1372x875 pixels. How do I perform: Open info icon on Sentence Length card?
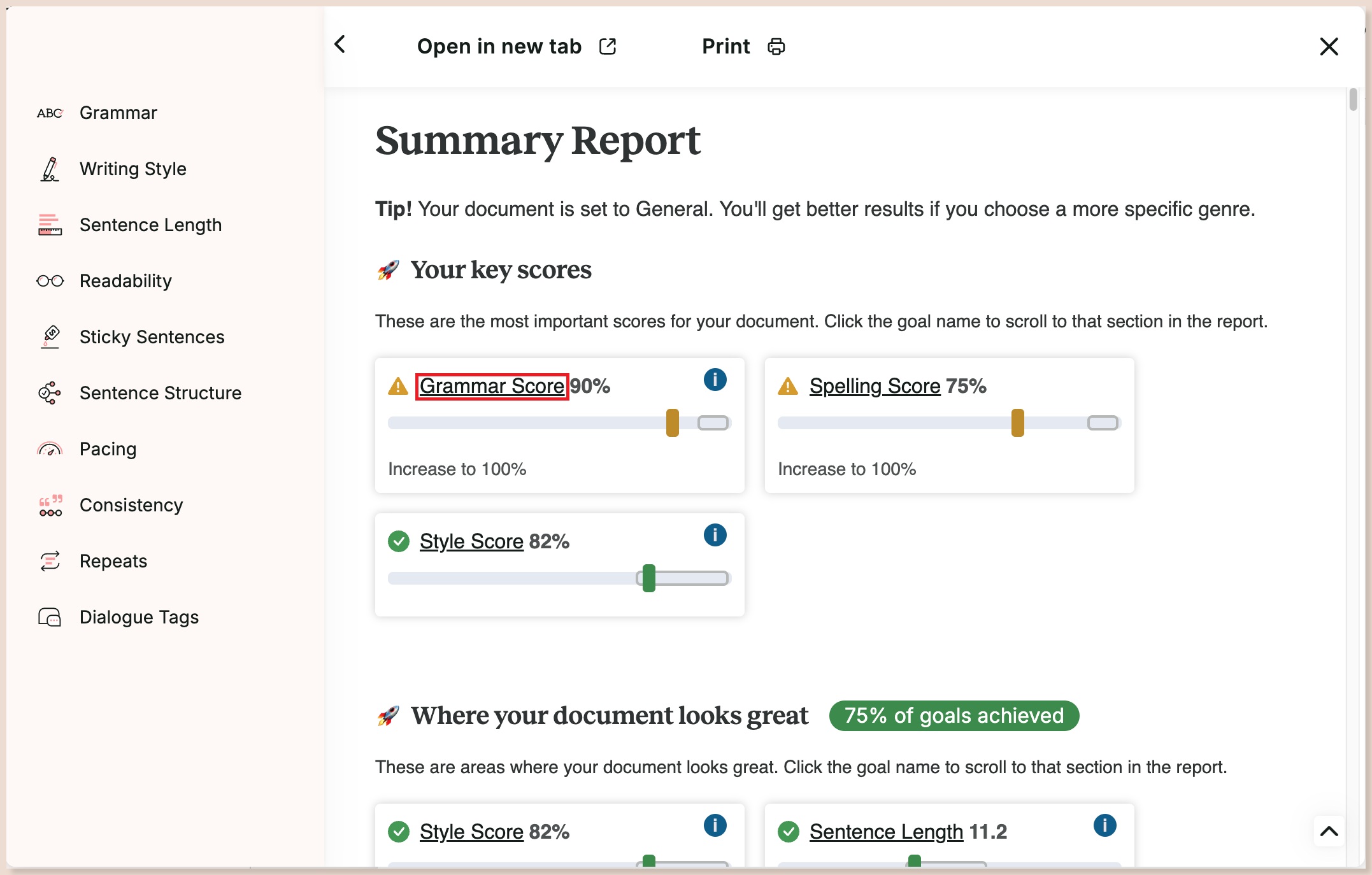(x=1104, y=825)
